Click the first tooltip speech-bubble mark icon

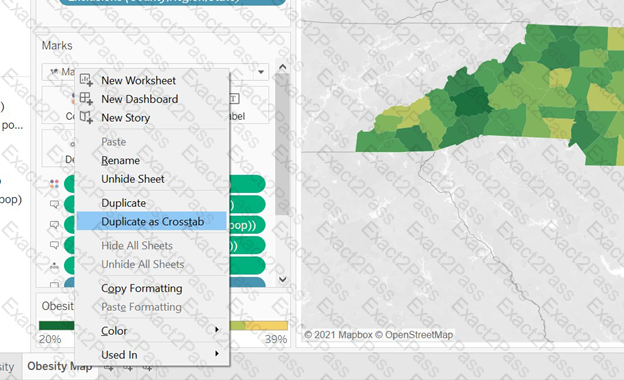click(54, 205)
